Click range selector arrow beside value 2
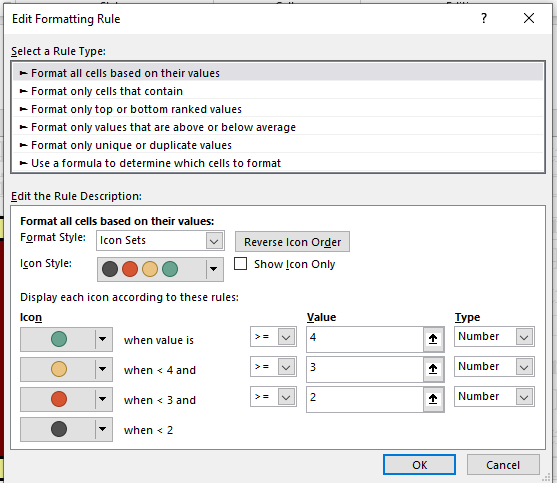 pyautogui.click(x=433, y=400)
